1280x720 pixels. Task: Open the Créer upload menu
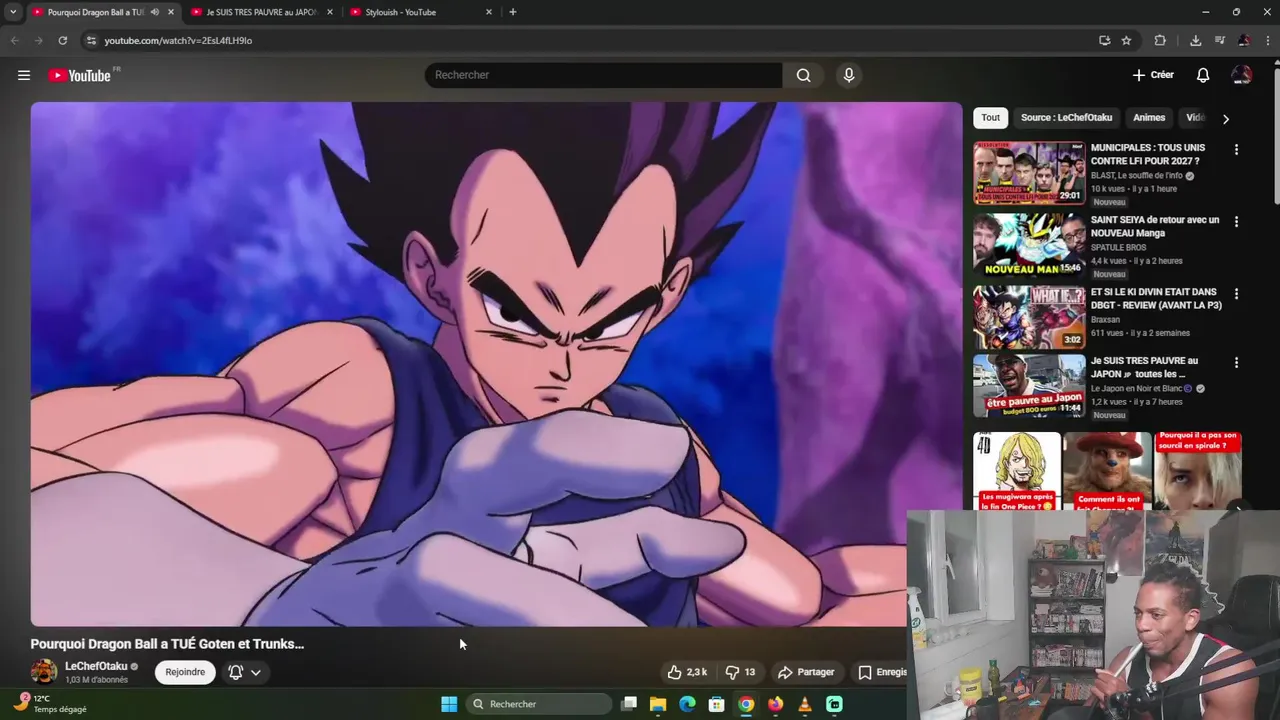pos(1153,75)
